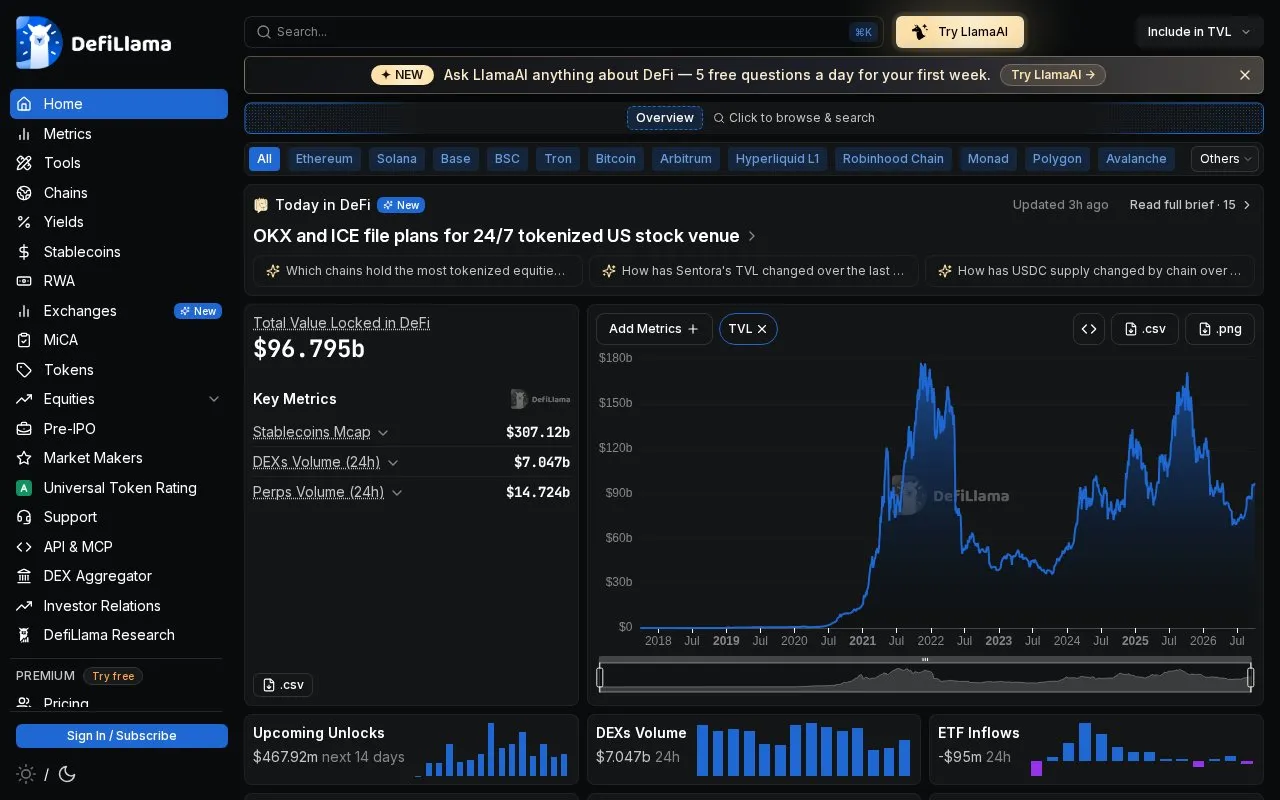
Task: Open the Include in TVL dropdown
Action: tap(1199, 32)
